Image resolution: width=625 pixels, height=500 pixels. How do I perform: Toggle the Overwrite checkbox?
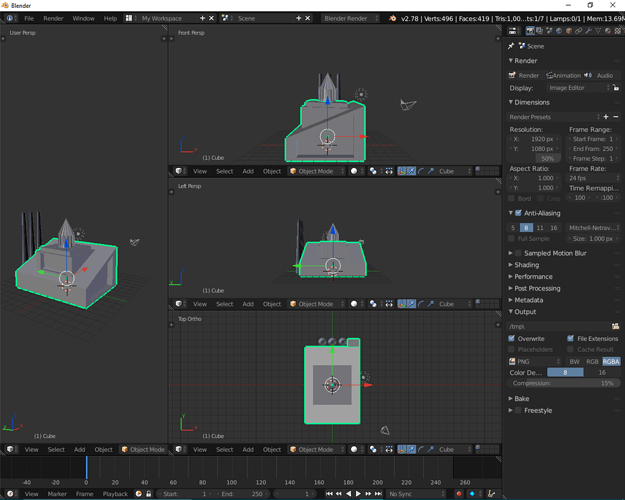(511, 338)
